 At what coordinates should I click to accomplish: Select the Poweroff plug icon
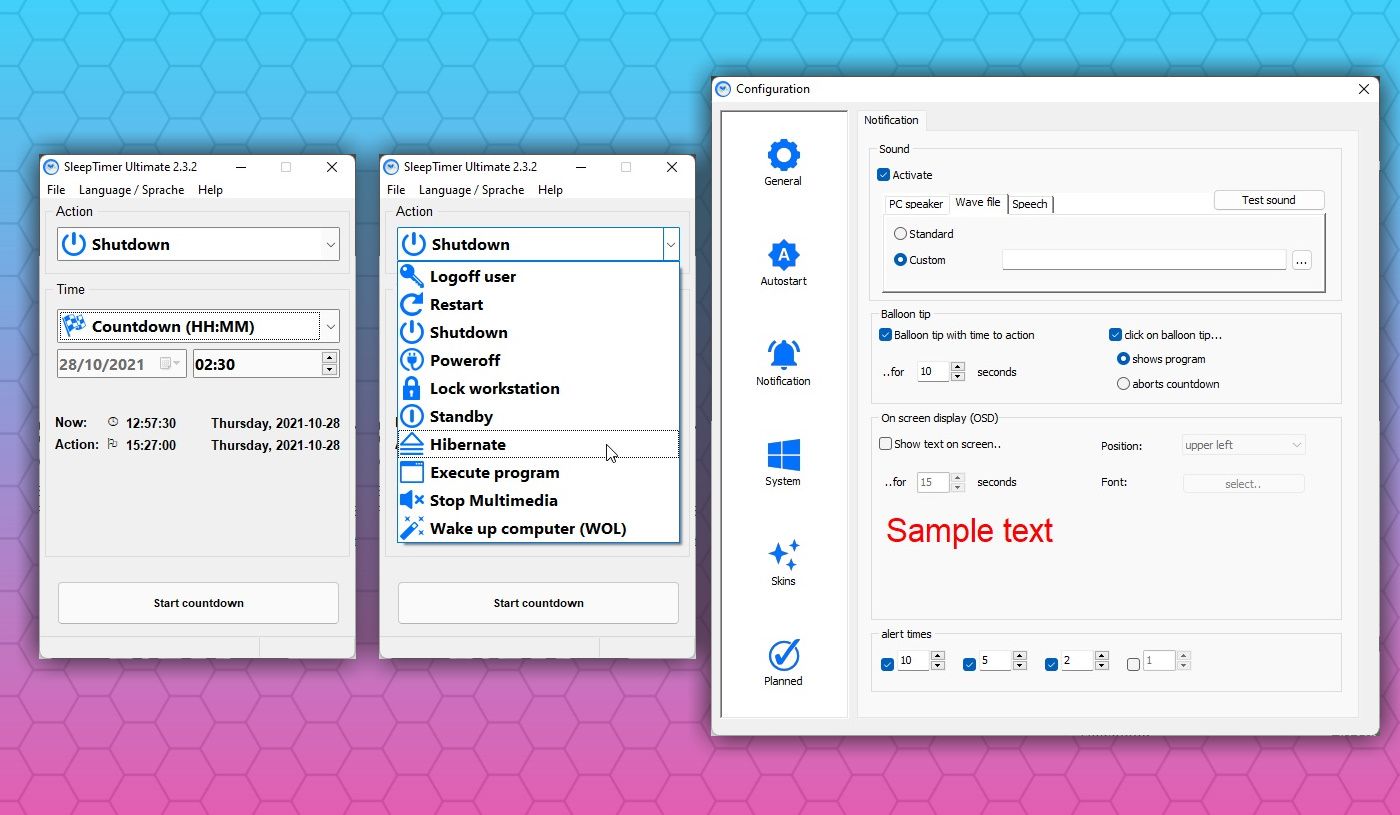pyautogui.click(x=411, y=360)
